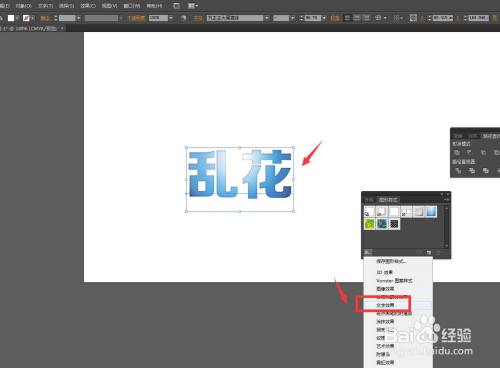Click the font family name field
This screenshot has width=500, height=368.
click(x=235, y=18)
